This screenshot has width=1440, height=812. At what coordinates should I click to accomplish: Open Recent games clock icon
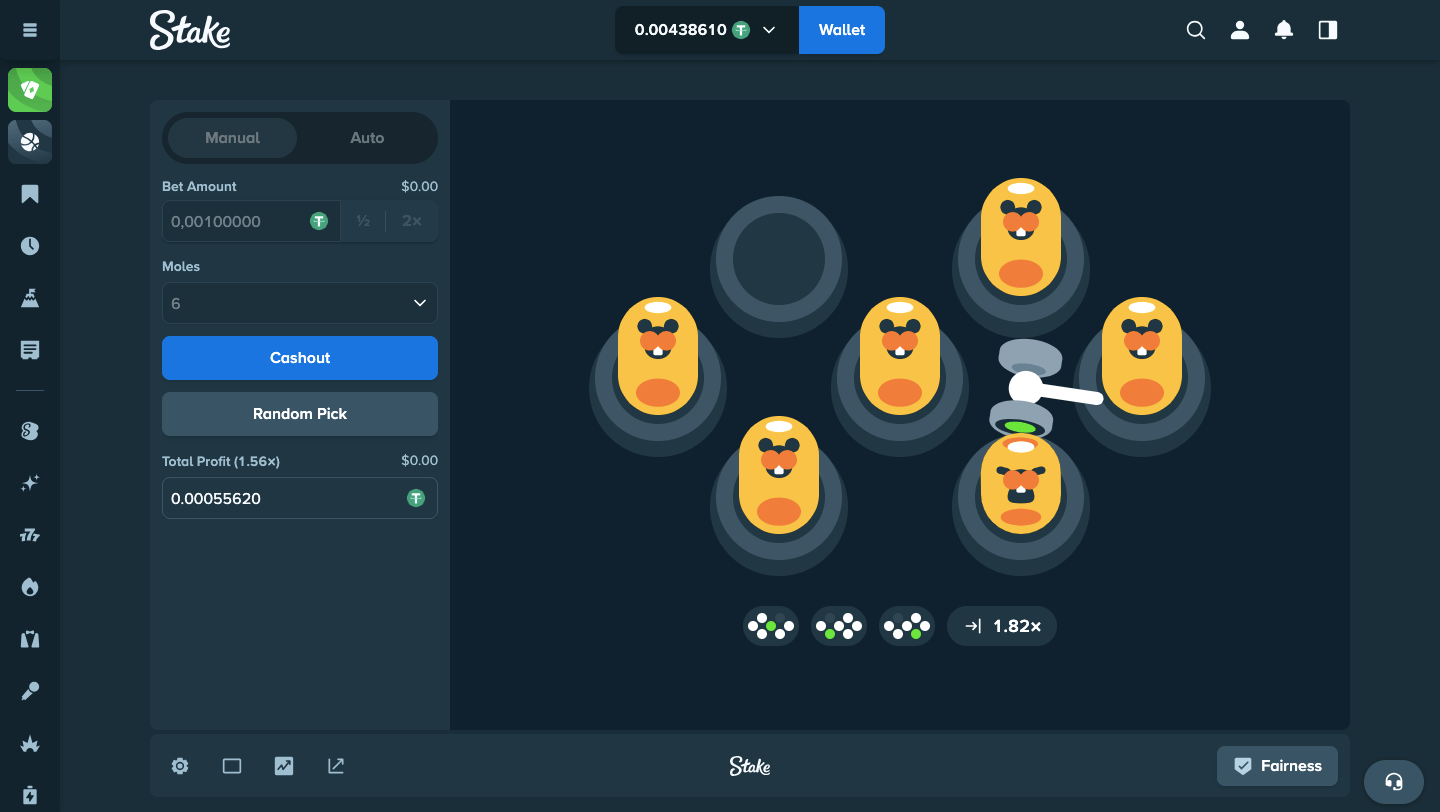[x=30, y=246]
